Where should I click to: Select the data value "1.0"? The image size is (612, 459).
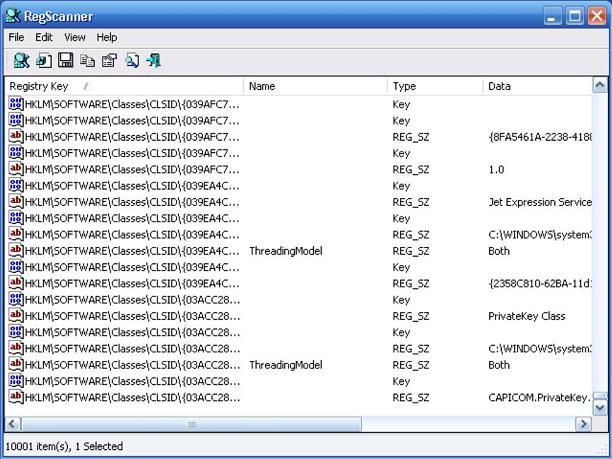click(x=496, y=170)
